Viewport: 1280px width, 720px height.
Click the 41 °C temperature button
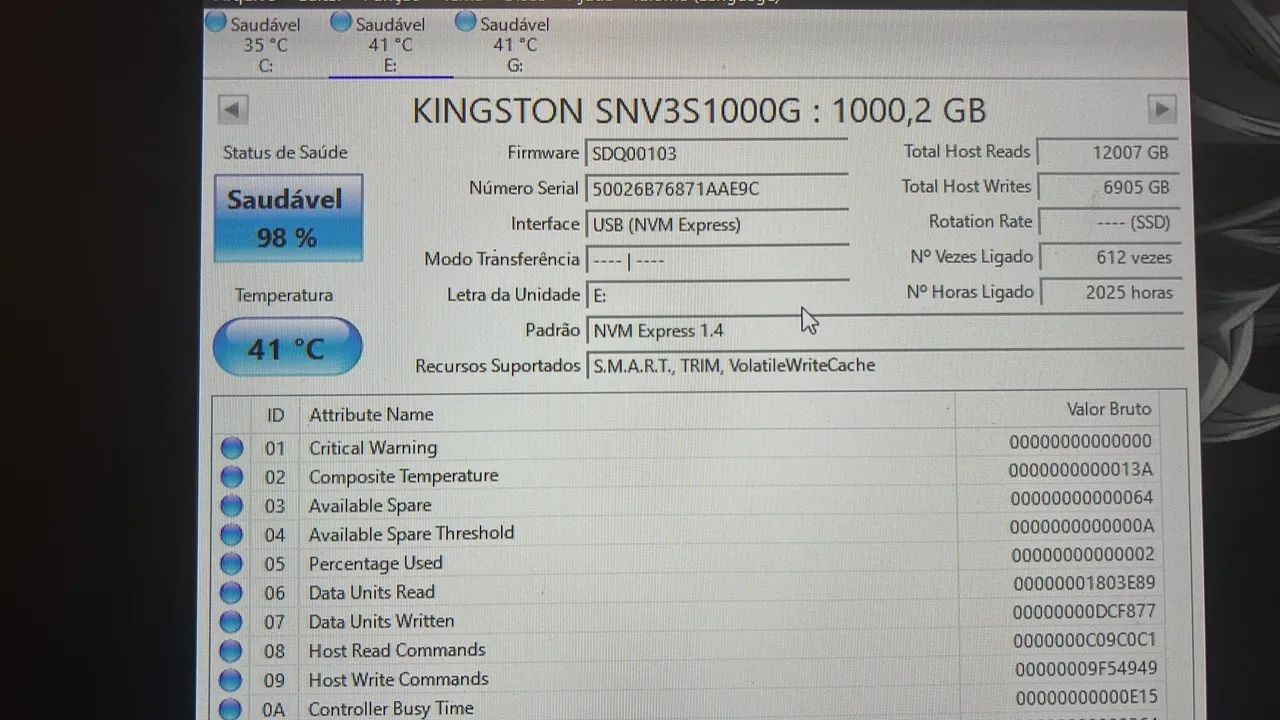tap(287, 347)
